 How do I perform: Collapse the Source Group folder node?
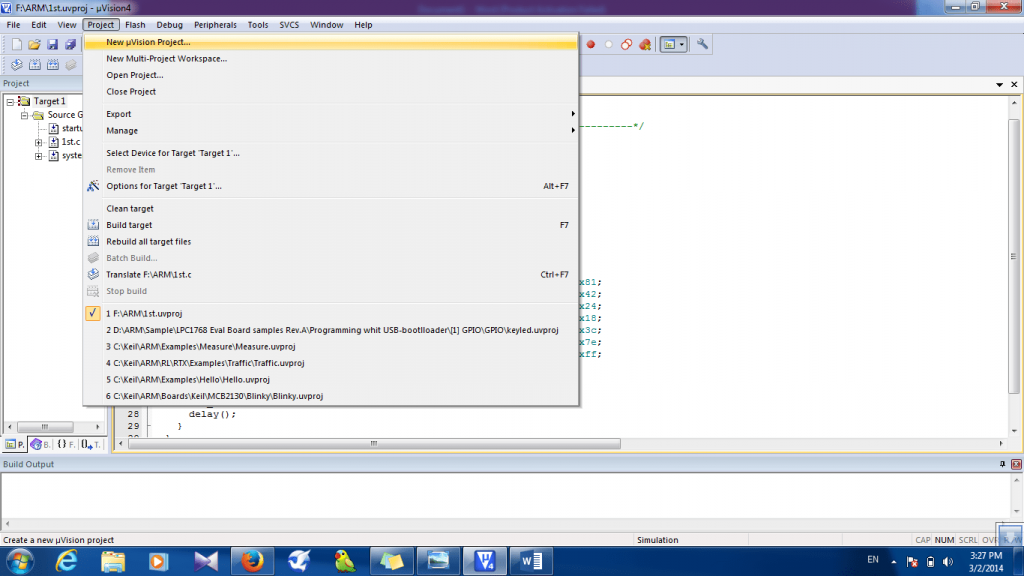[25, 115]
